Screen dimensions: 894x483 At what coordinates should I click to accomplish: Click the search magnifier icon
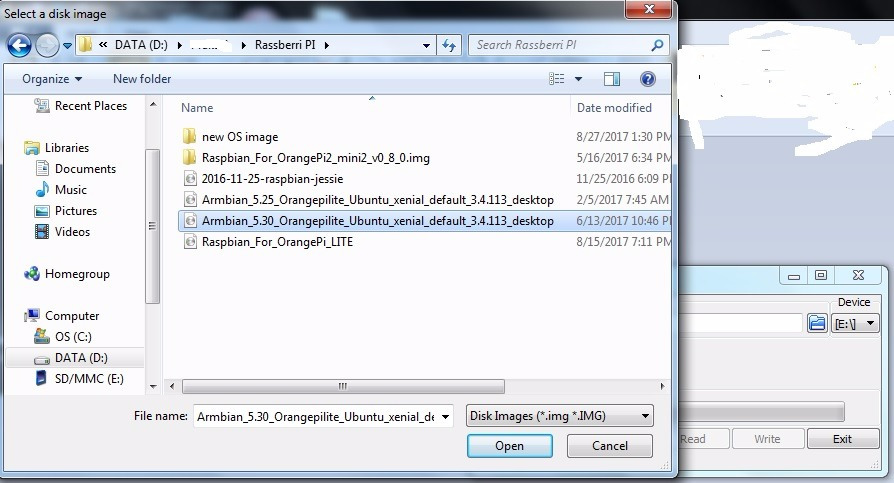click(x=657, y=45)
